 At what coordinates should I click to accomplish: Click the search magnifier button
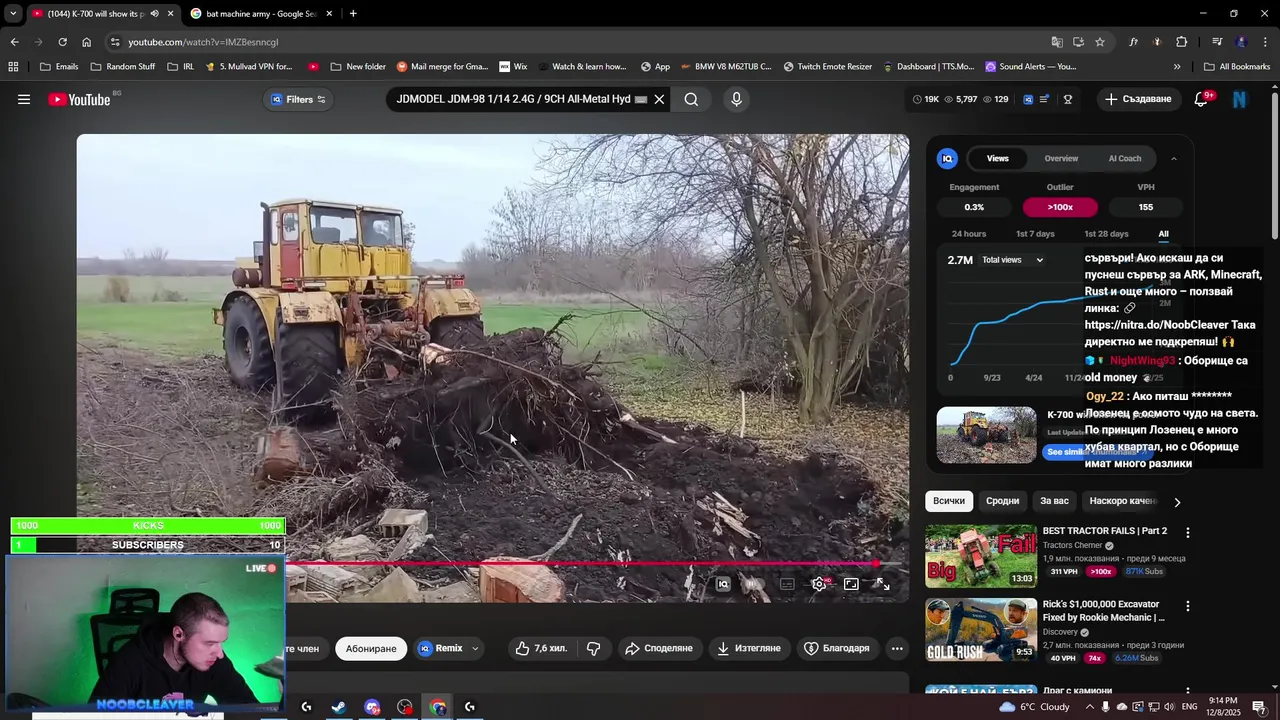[x=691, y=99]
